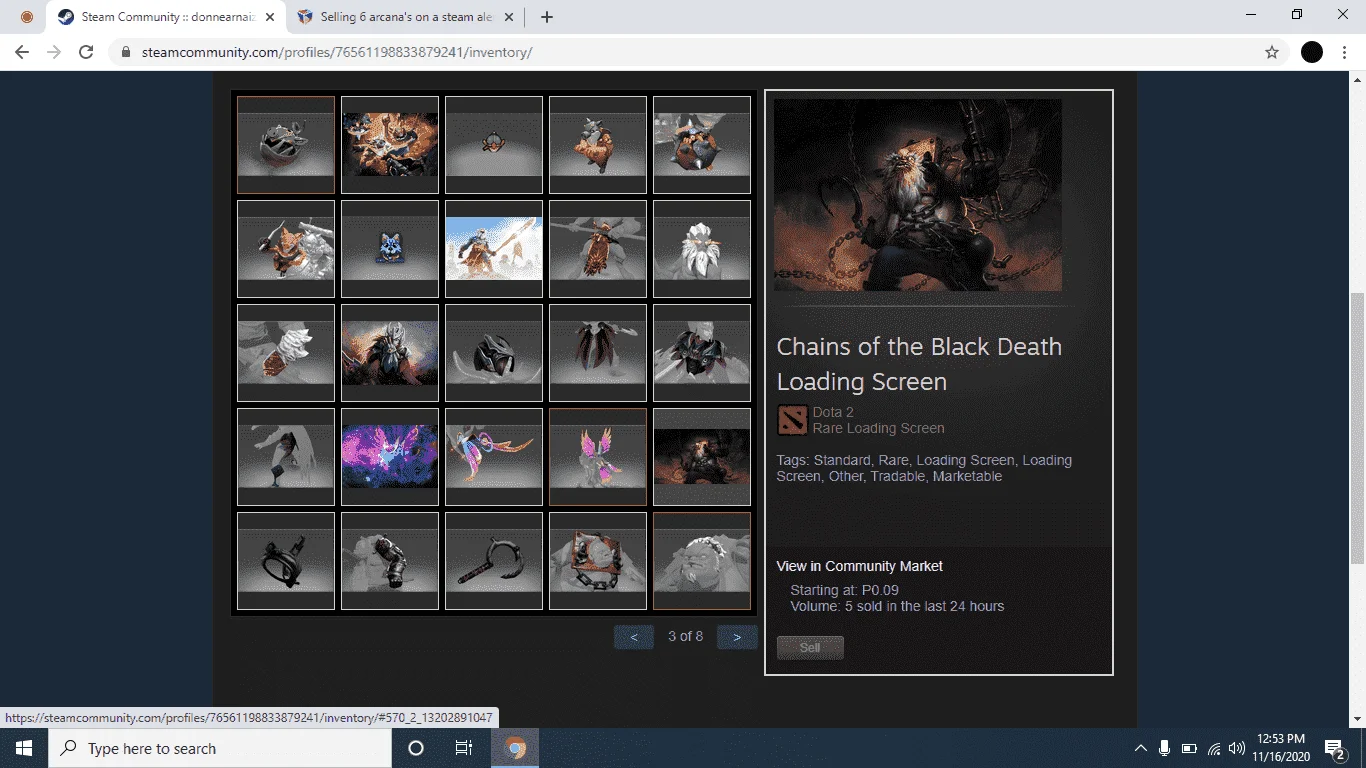The width and height of the screenshot is (1366, 768).
Task: Show hidden system tray icons
Action: [1140, 748]
